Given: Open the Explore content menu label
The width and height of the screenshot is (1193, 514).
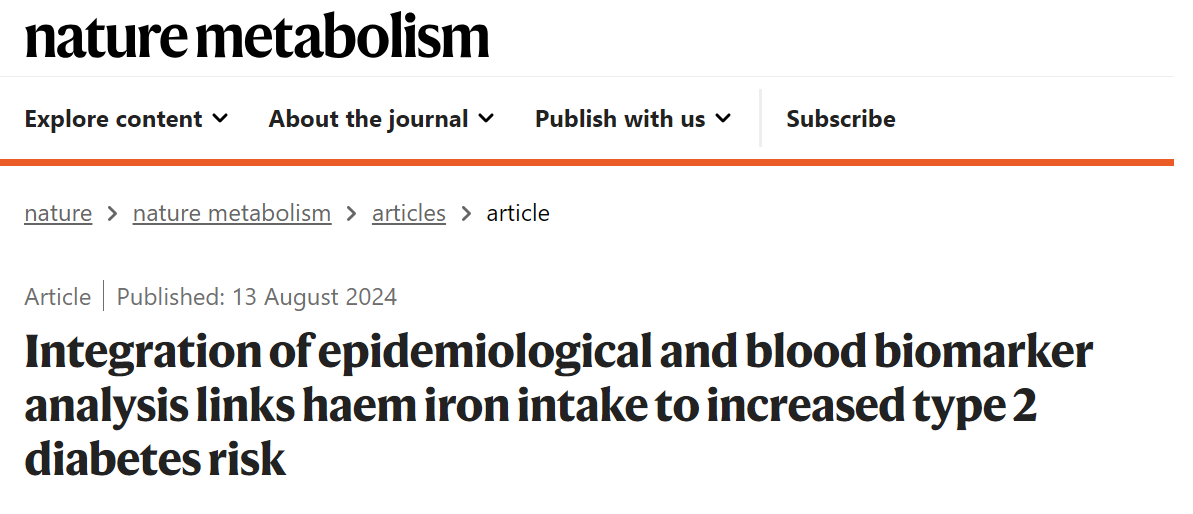Looking at the screenshot, I should (113, 119).
